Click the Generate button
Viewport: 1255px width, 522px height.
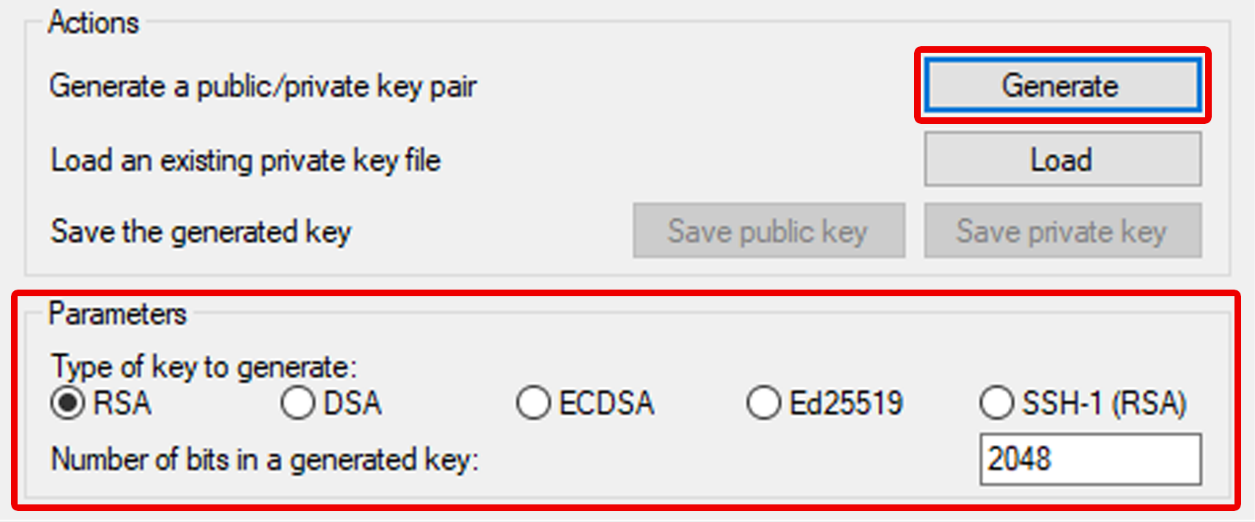coord(1060,86)
